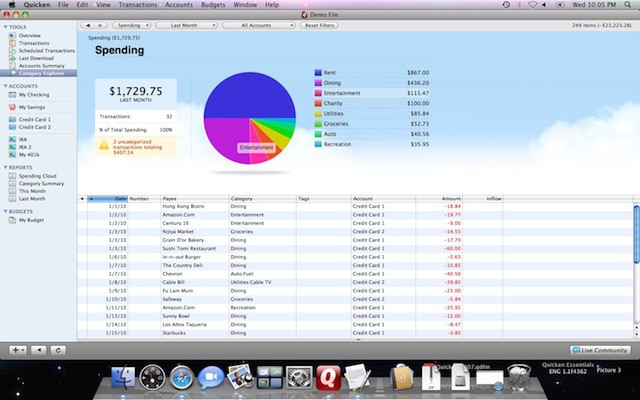Open Live Community
Screen dimensions: 640x400
(600, 350)
